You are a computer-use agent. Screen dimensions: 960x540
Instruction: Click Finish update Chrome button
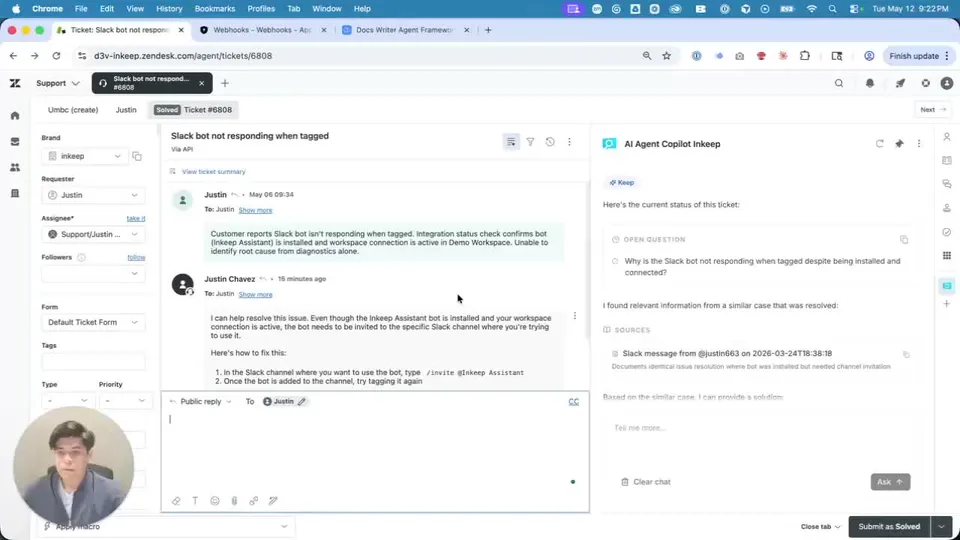point(918,56)
